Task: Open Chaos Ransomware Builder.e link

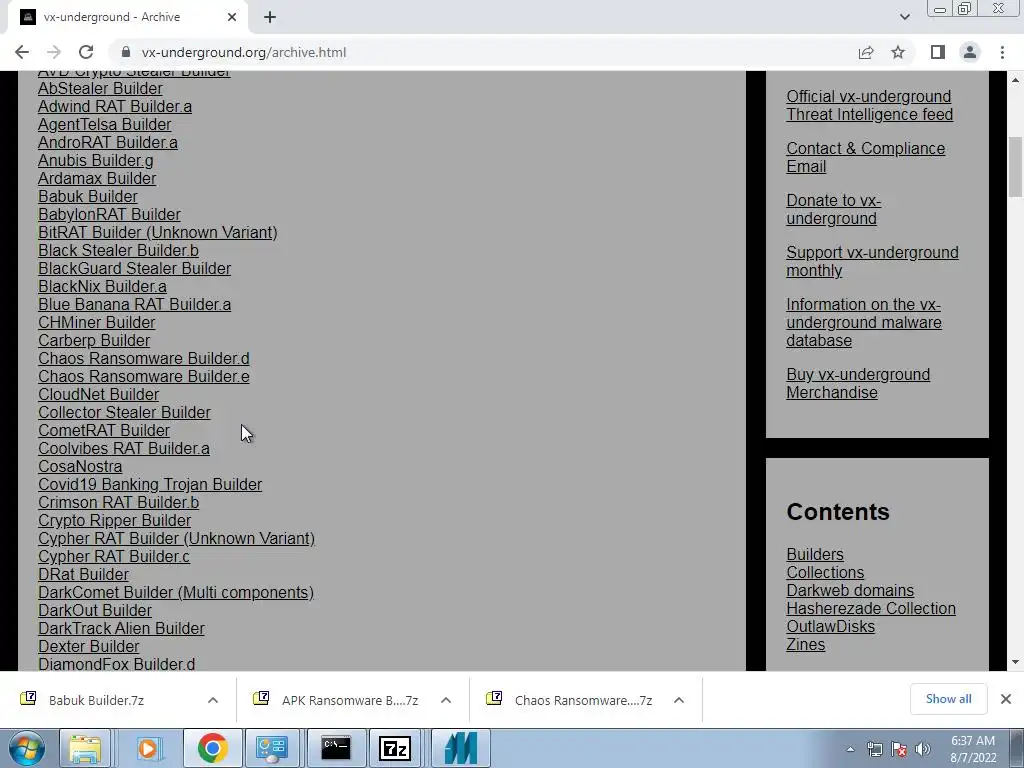Action: pos(144,376)
